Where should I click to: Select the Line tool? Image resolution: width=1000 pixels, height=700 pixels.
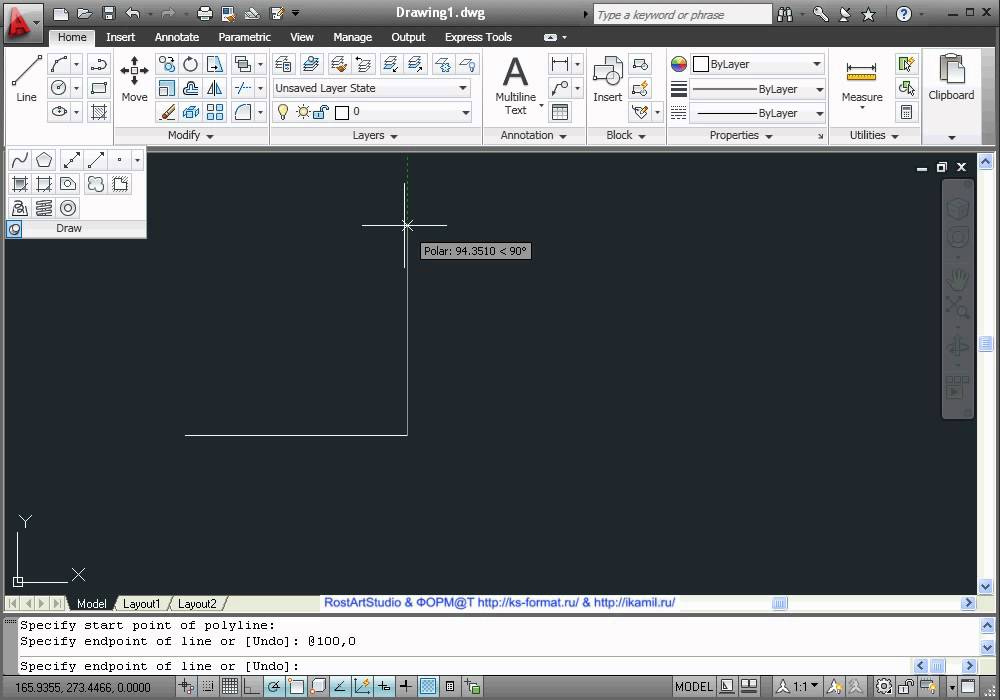point(26,78)
